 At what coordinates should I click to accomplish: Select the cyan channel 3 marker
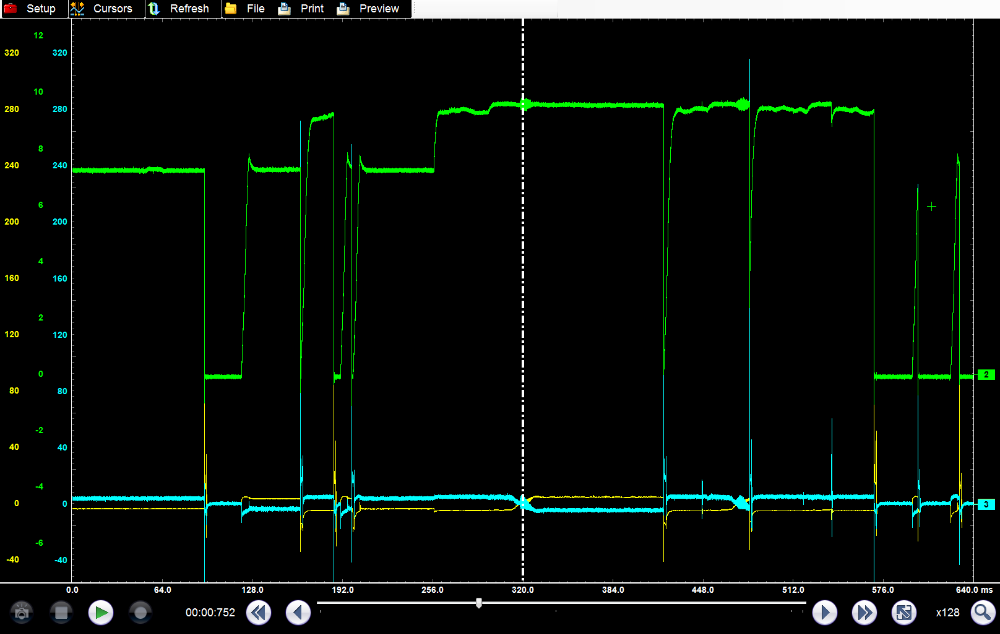[x=985, y=505]
